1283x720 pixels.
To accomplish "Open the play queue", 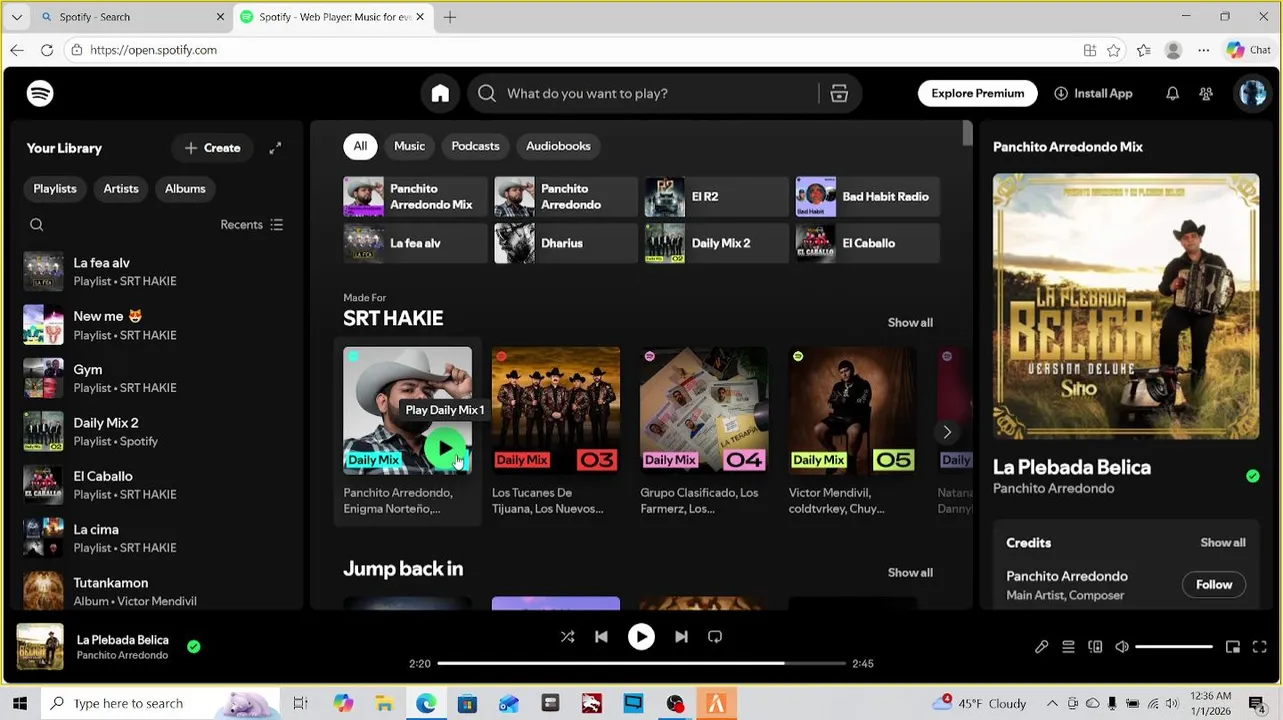I will click(1068, 647).
